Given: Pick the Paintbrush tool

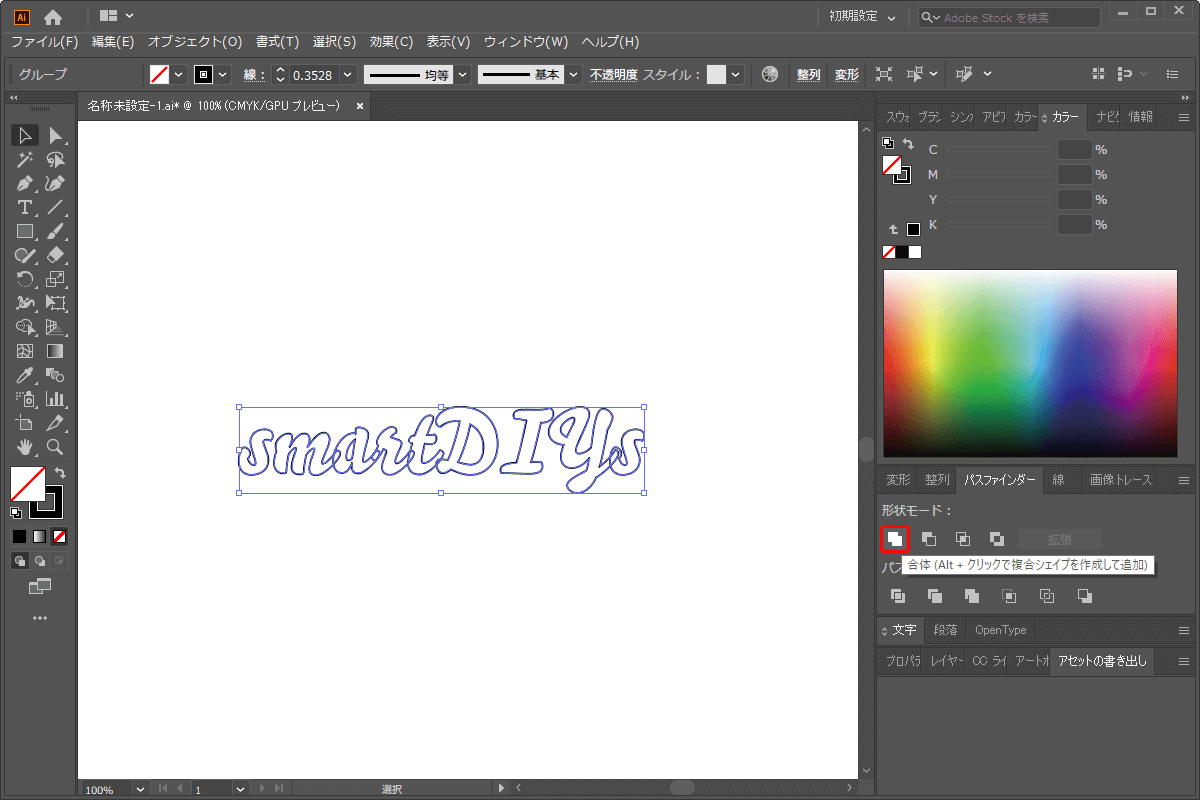Looking at the screenshot, I should tap(56, 231).
